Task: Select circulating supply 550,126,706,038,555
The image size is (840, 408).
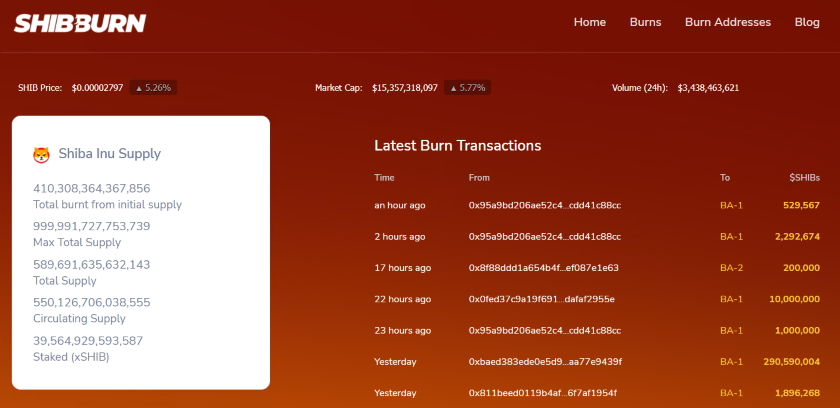Action: 92,303
